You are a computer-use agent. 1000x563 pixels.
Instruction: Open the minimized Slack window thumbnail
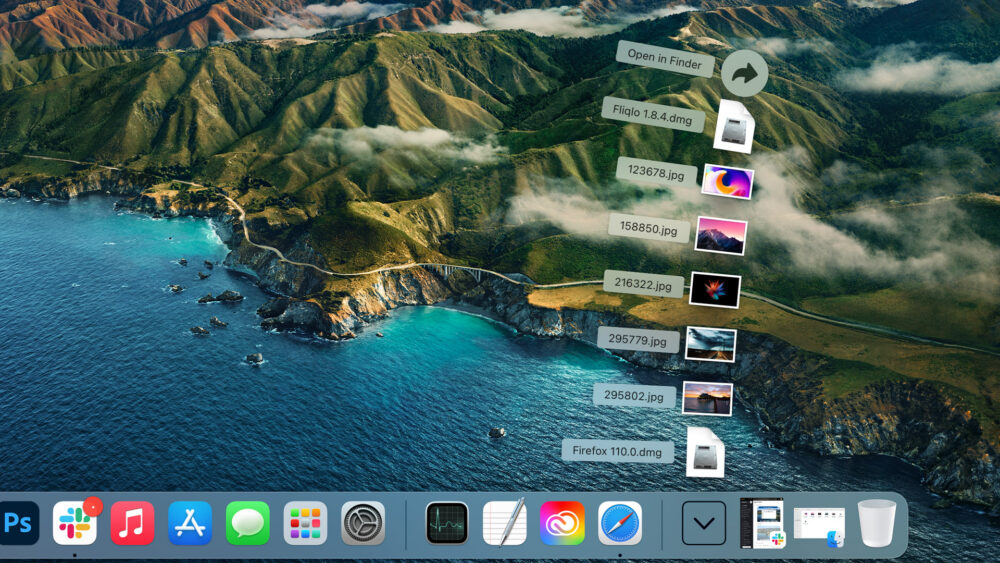tap(761, 523)
